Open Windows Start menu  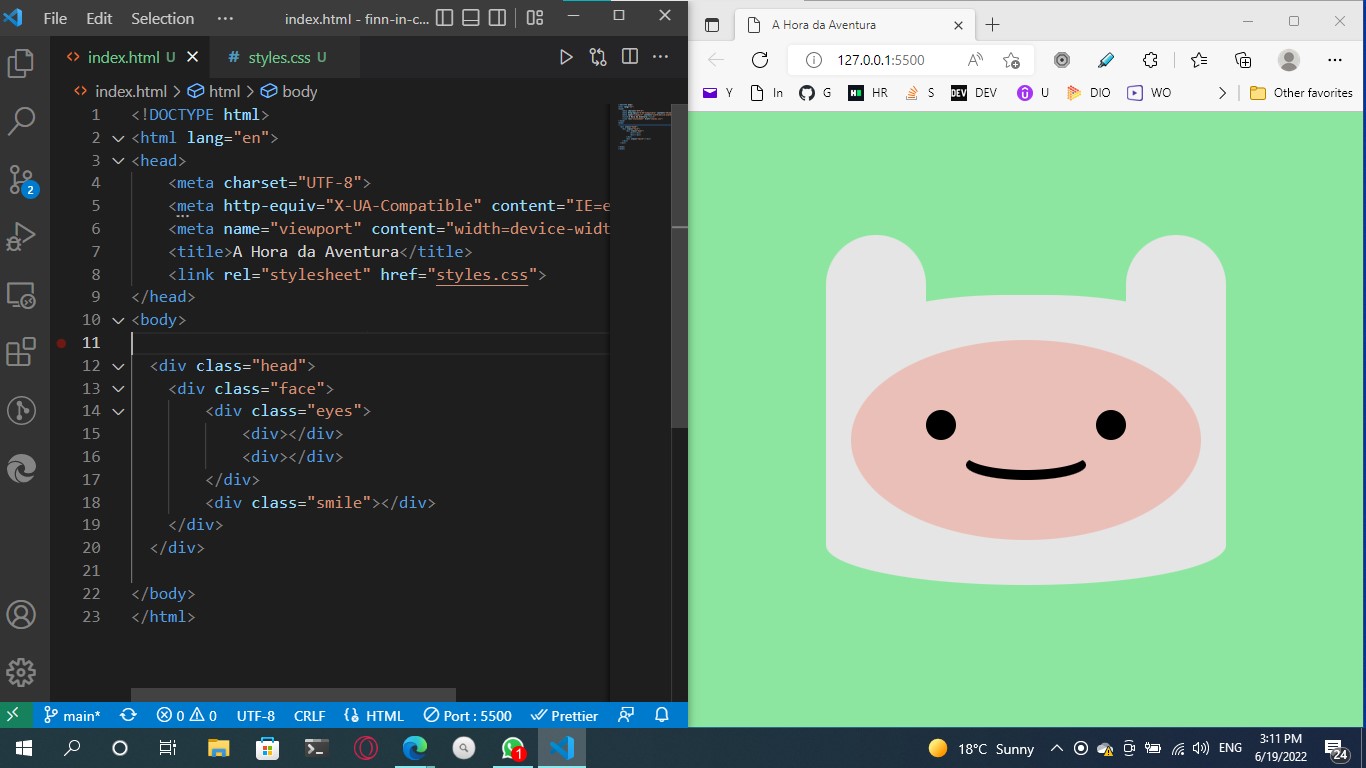tap(23, 748)
